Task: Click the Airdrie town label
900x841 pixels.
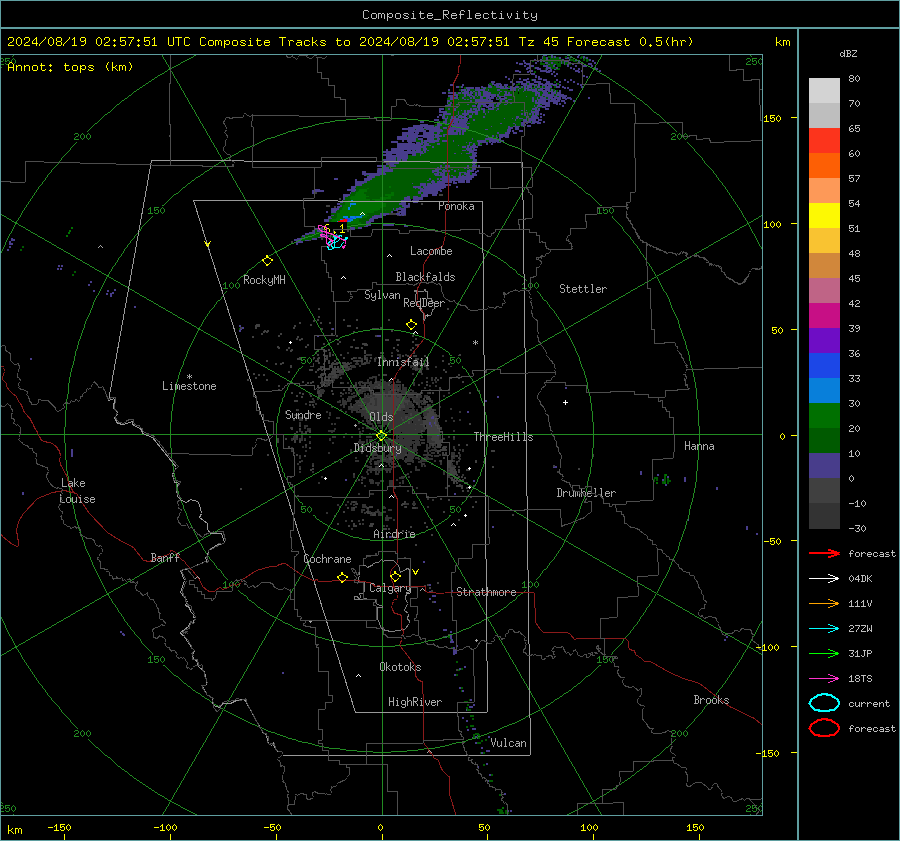Action: click(394, 534)
